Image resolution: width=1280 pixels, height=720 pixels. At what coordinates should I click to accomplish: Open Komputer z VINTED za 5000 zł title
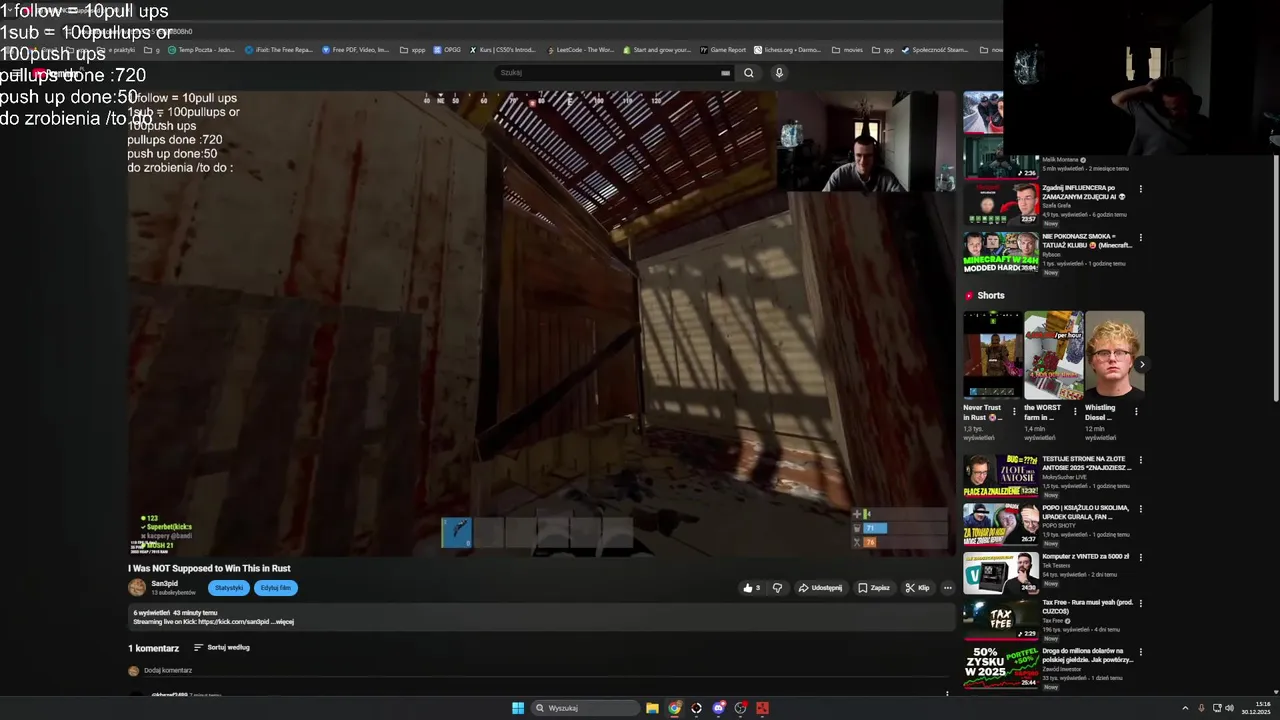tap(1085, 556)
